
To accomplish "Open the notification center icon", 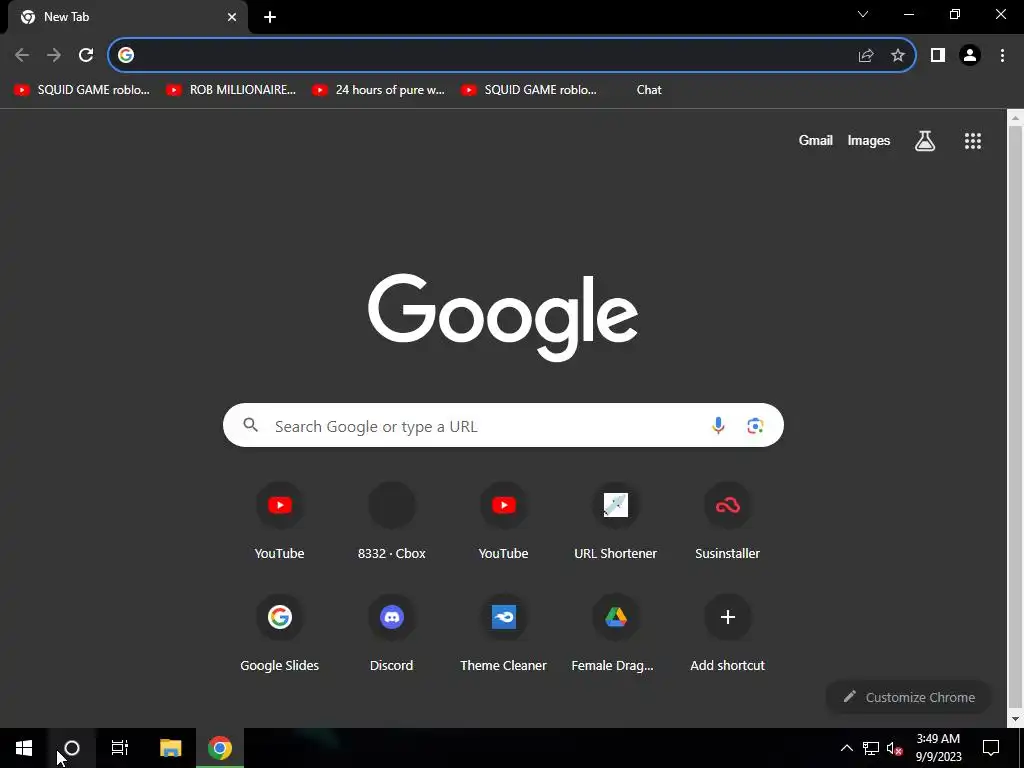I will point(991,748).
